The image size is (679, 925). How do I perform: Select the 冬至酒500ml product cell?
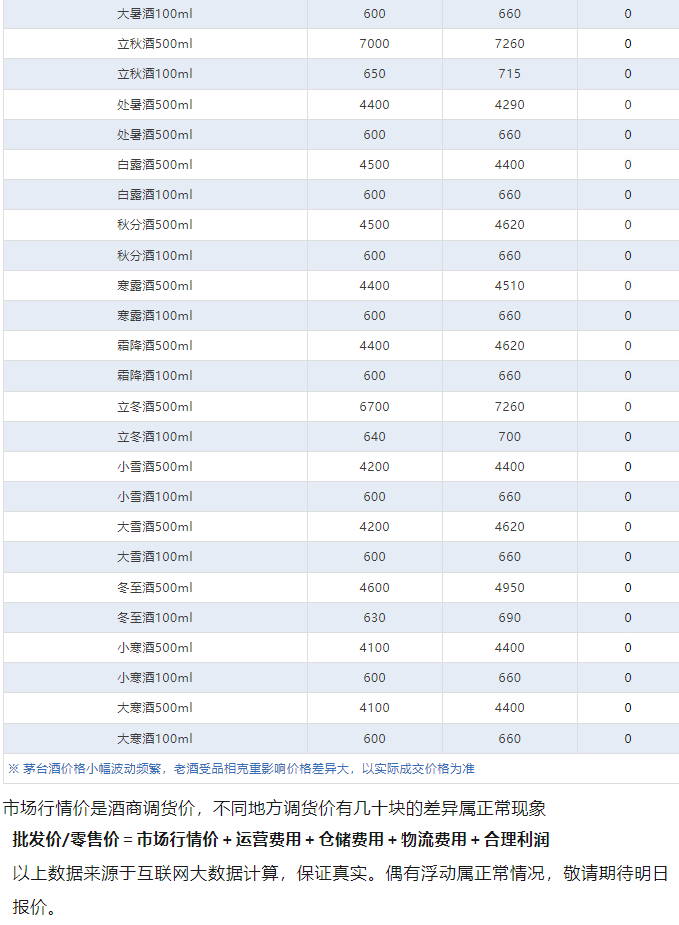point(155,588)
